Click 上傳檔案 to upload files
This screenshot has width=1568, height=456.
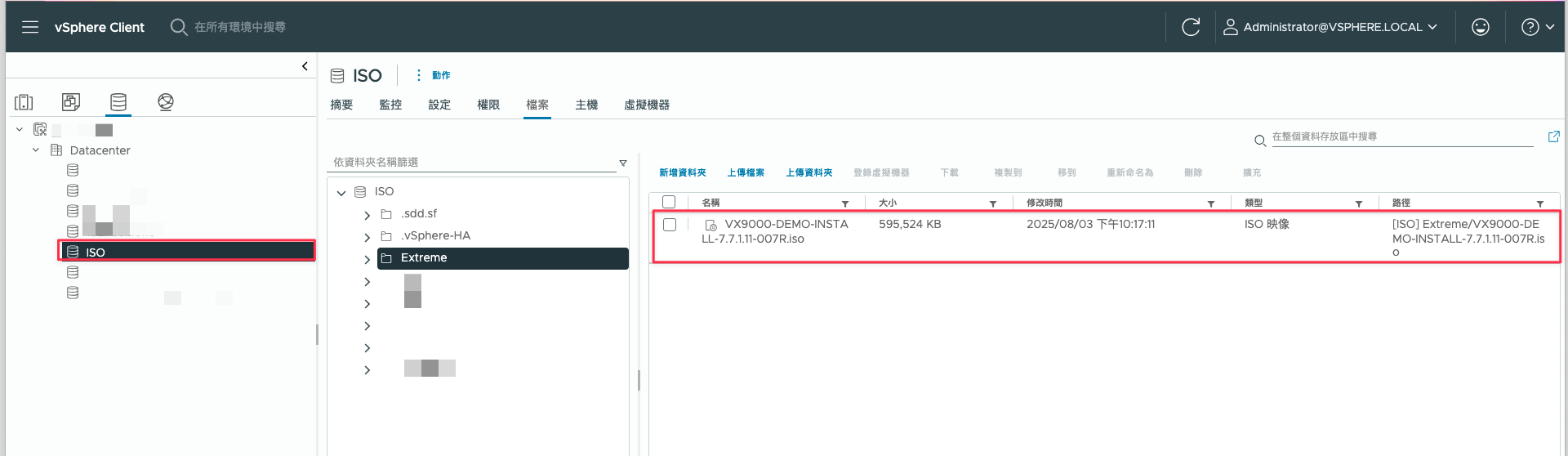coord(746,172)
